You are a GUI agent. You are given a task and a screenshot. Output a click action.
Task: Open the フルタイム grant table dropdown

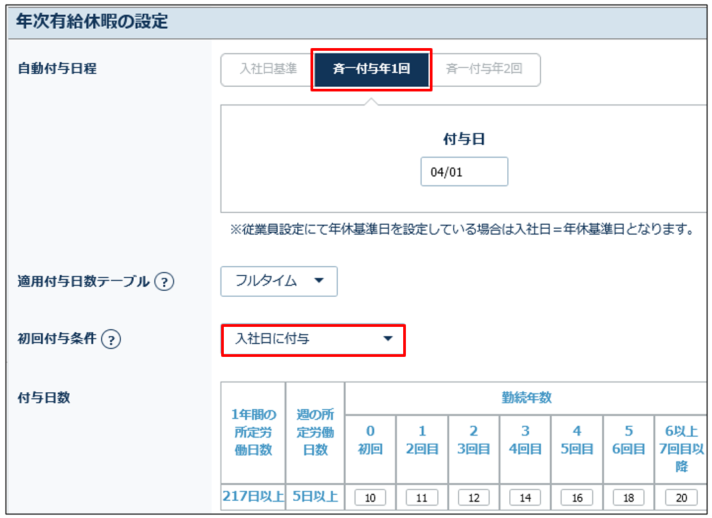[279, 281]
